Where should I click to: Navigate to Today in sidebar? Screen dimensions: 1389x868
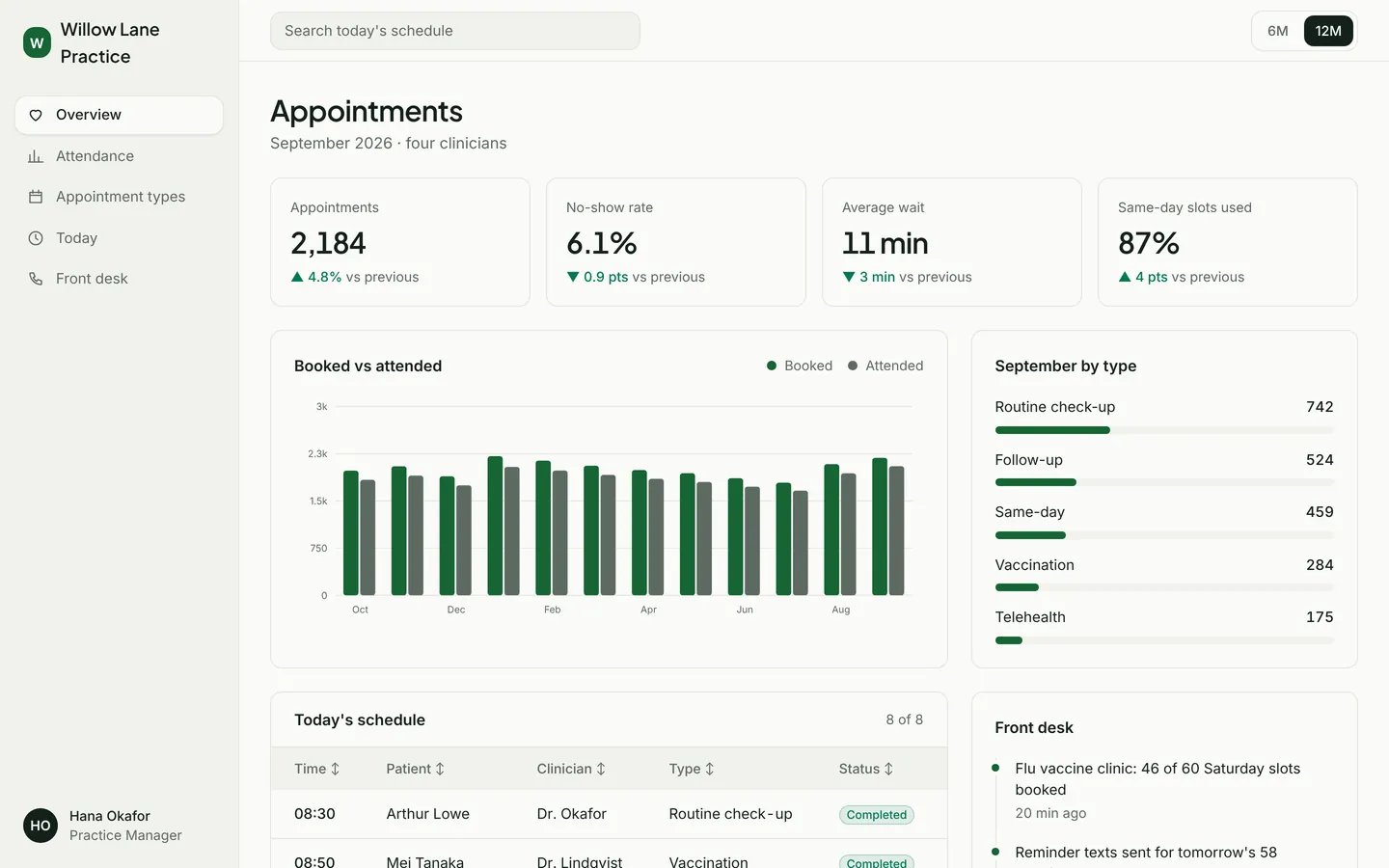point(119,238)
